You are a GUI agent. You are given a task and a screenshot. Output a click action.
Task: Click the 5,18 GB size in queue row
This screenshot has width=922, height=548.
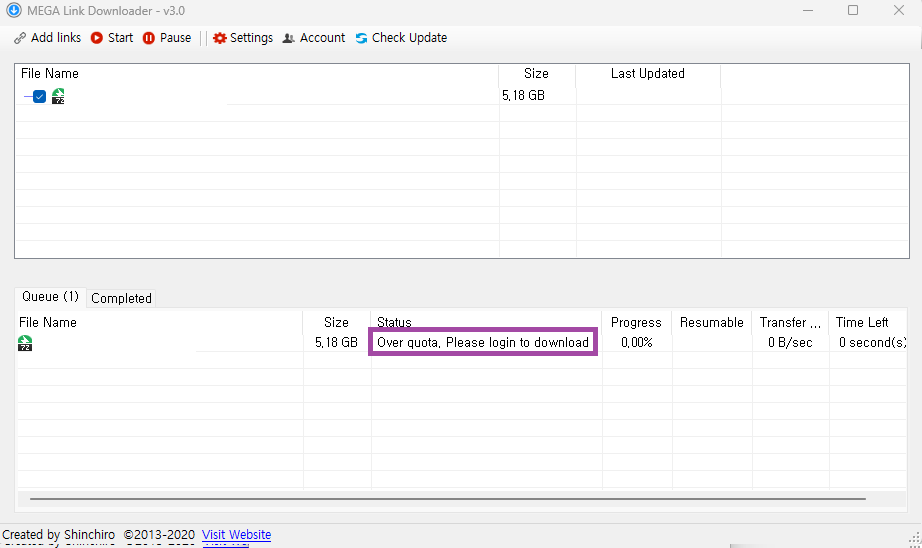tap(336, 342)
